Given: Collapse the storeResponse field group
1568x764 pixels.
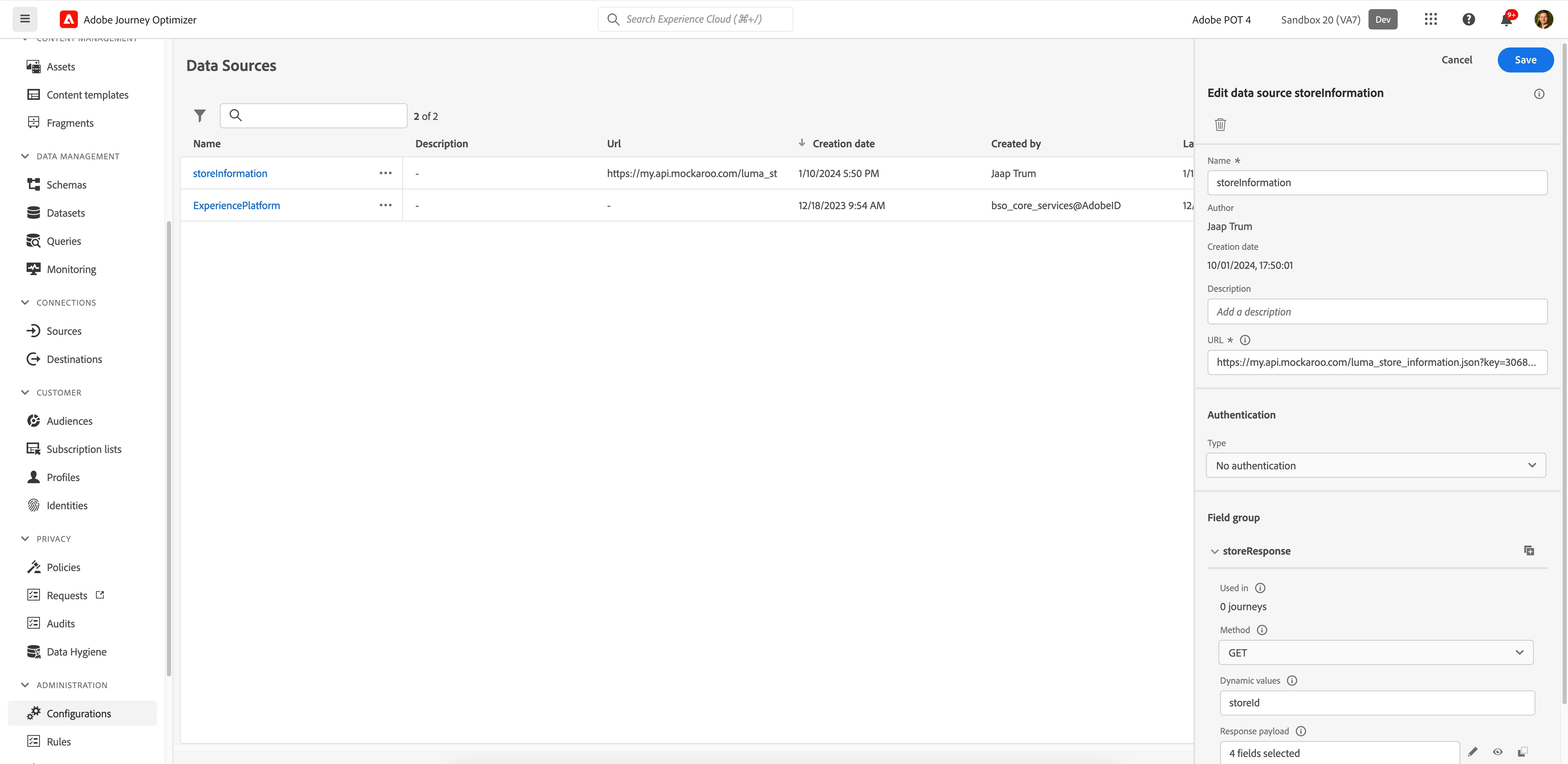Looking at the screenshot, I should (1214, 551).
